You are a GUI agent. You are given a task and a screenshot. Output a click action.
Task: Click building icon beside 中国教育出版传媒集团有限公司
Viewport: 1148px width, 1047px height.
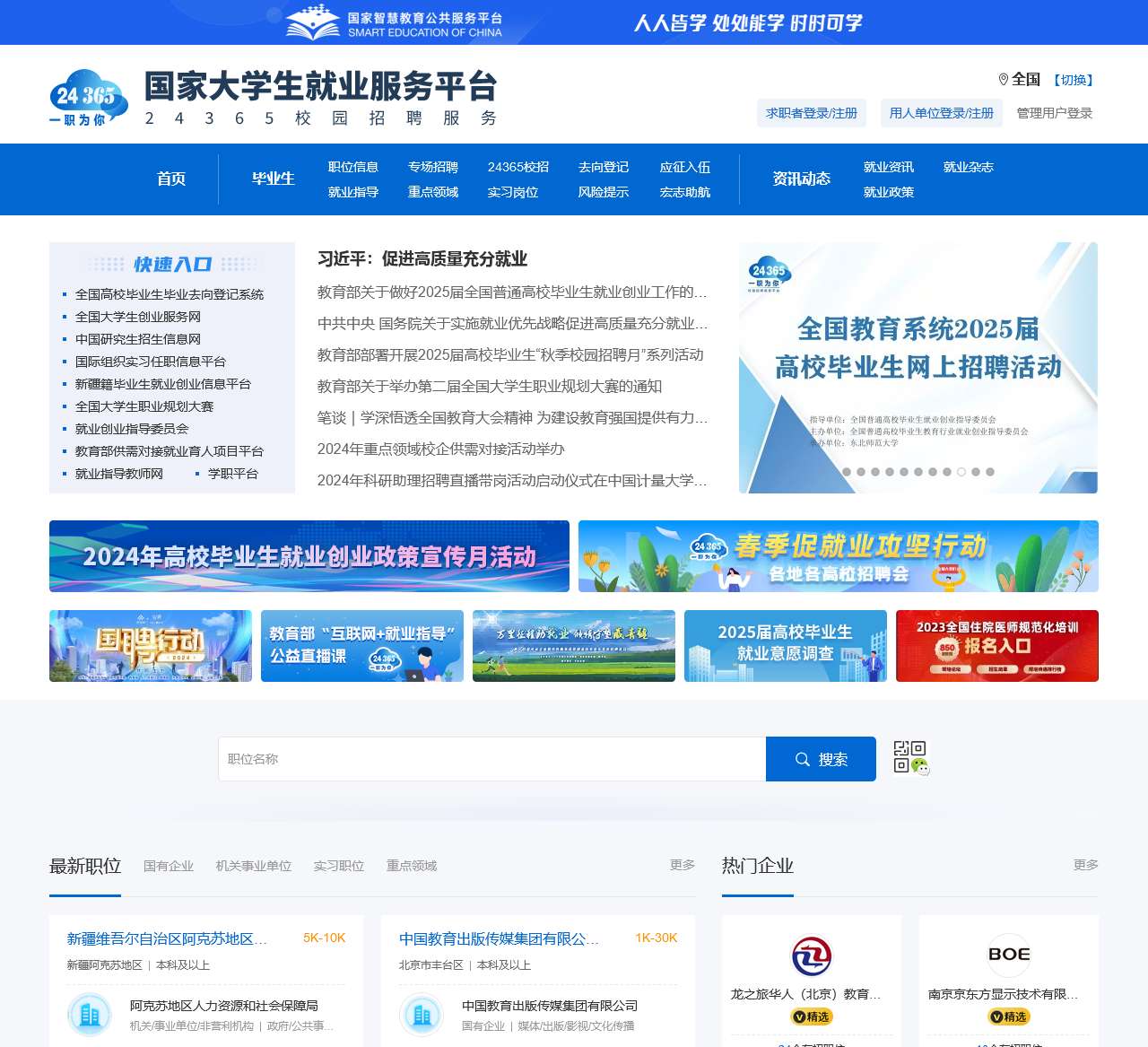pyautogui.click(x=422, y=1015)
